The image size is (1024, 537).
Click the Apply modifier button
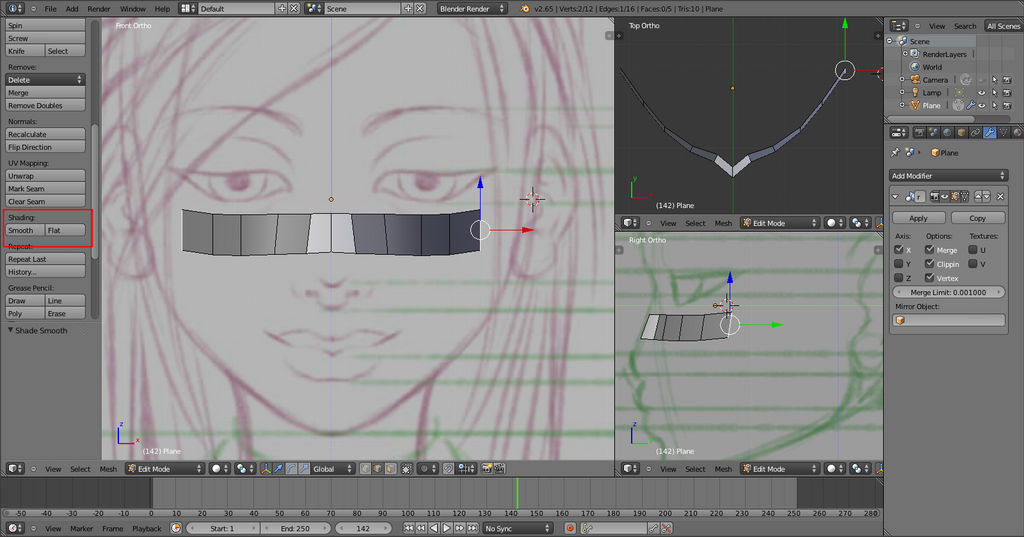coord(918,217)
